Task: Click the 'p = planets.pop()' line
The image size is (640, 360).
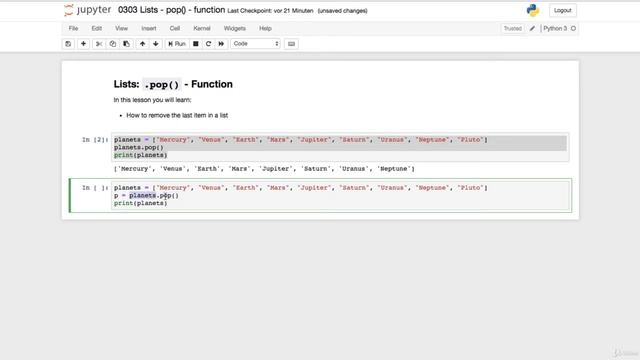Action: click(x=146, y=196)
